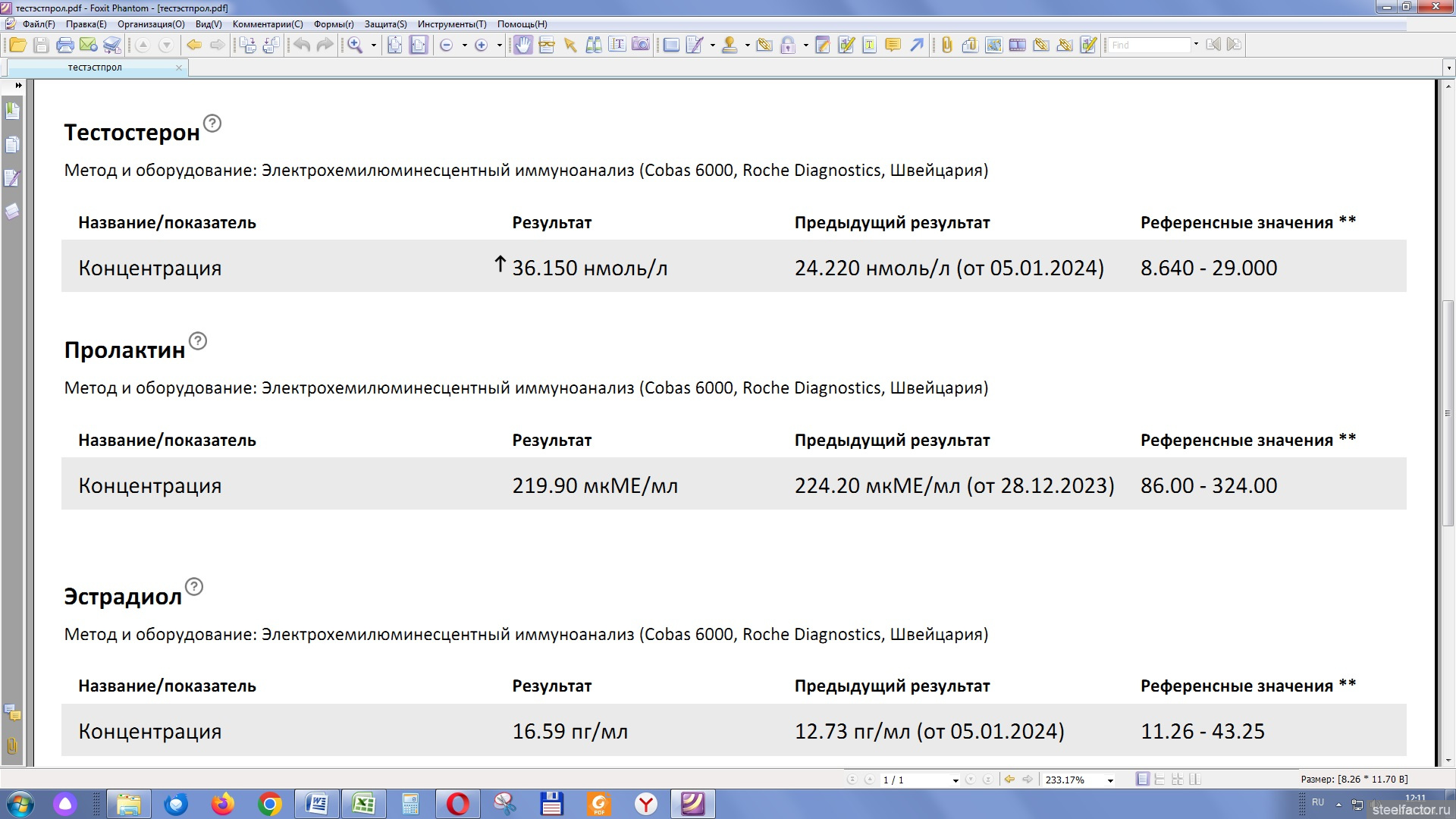Click the Find search input field
Screen dimensions: 1456x819
coord(1148,45)
